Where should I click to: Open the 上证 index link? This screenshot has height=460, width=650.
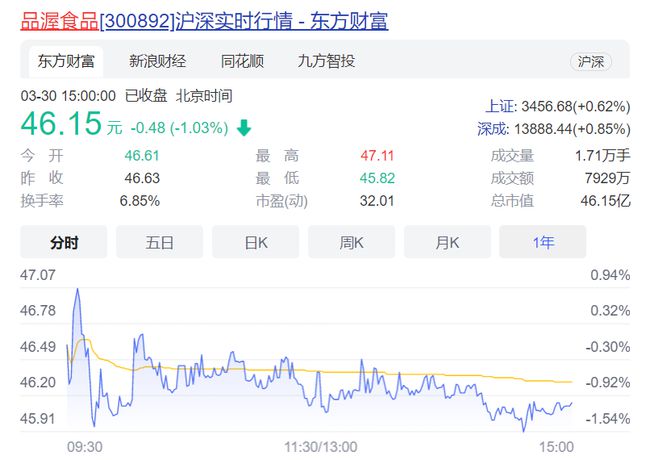(x=500, y=105)
